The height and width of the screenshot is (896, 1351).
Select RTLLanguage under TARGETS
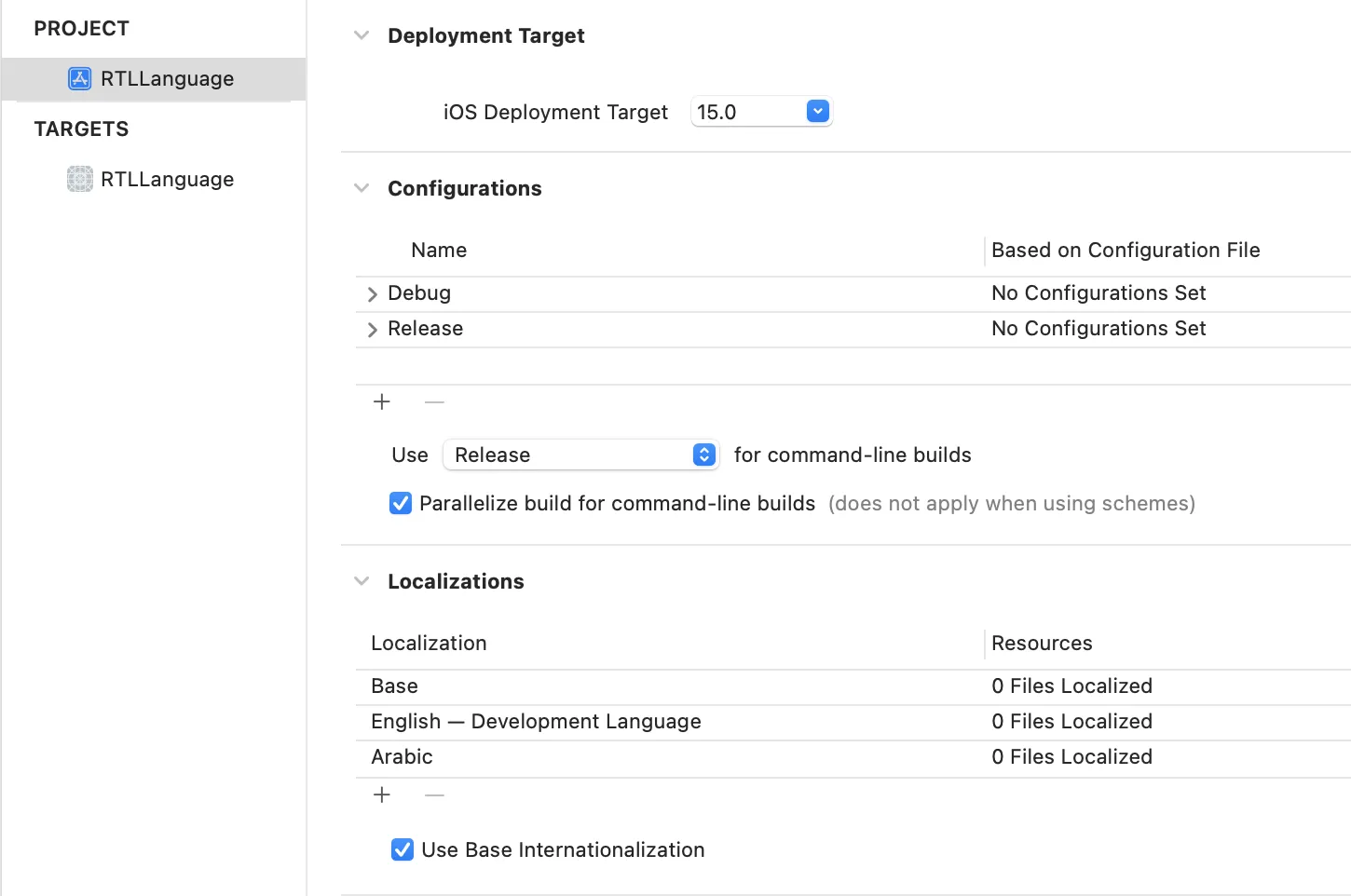point(167,179)
